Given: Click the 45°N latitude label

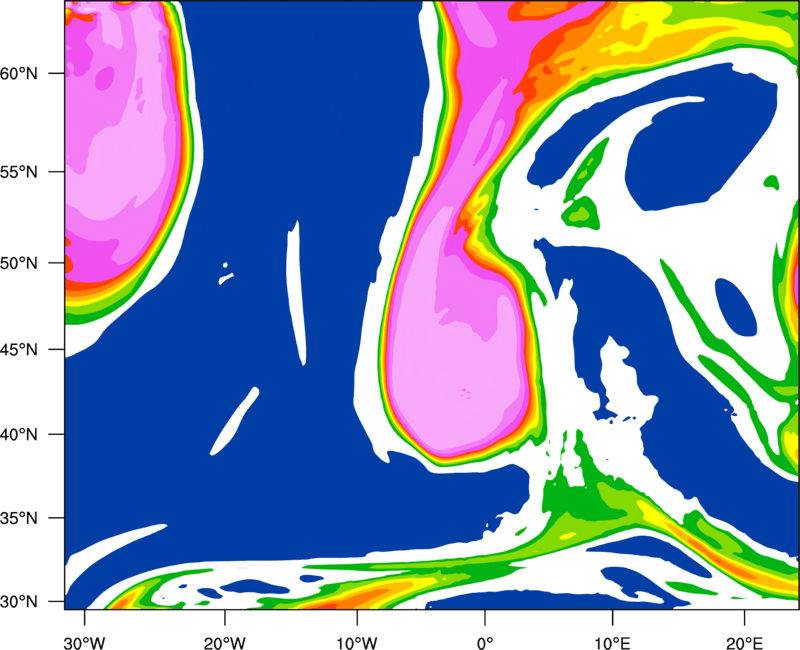Looking at the screenshot, I should tap(19, 349).
